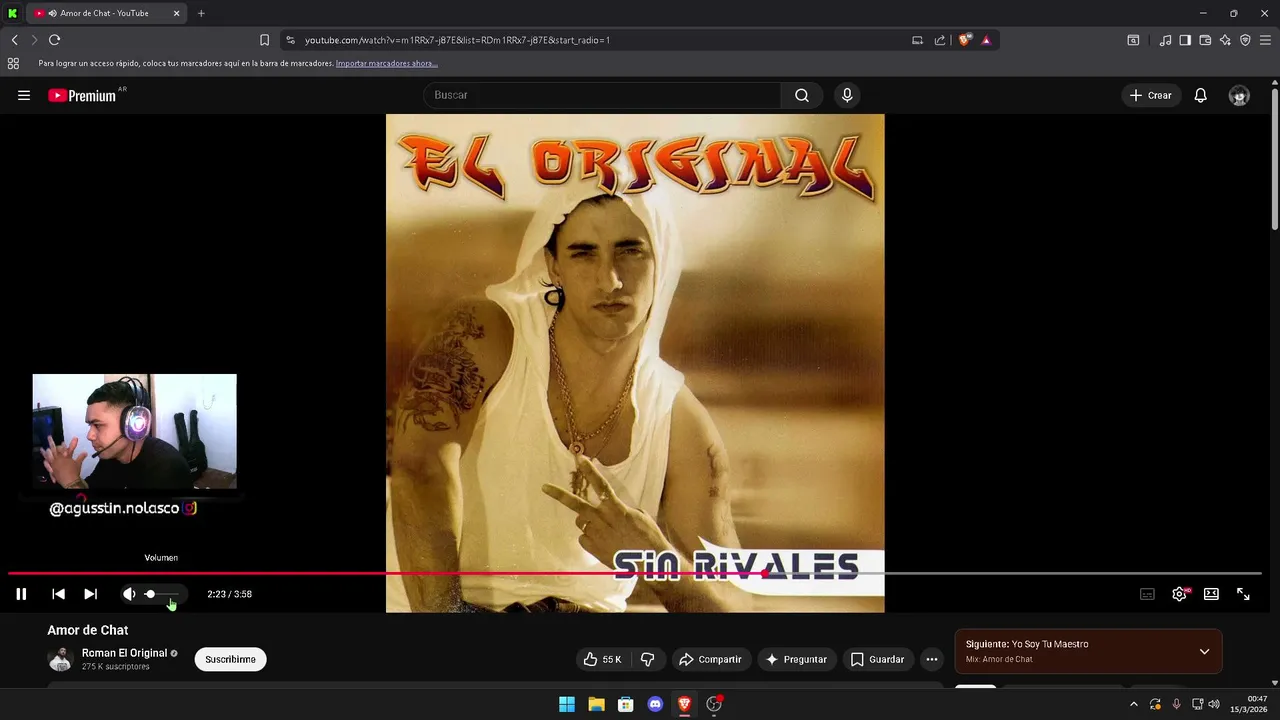1280x720 pixels.
Task: Open the Leo AI sparkle icon
Action: coord(1225,40)
